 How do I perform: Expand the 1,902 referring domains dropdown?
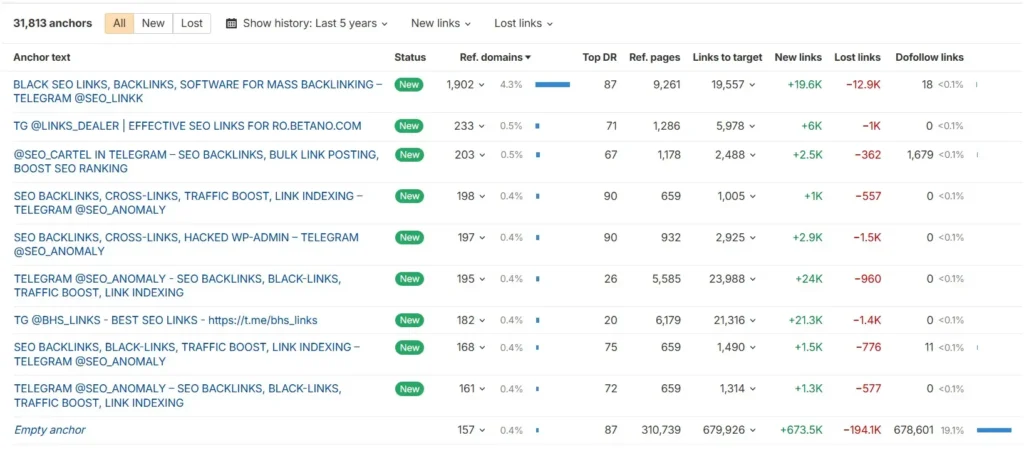(466, 85)
